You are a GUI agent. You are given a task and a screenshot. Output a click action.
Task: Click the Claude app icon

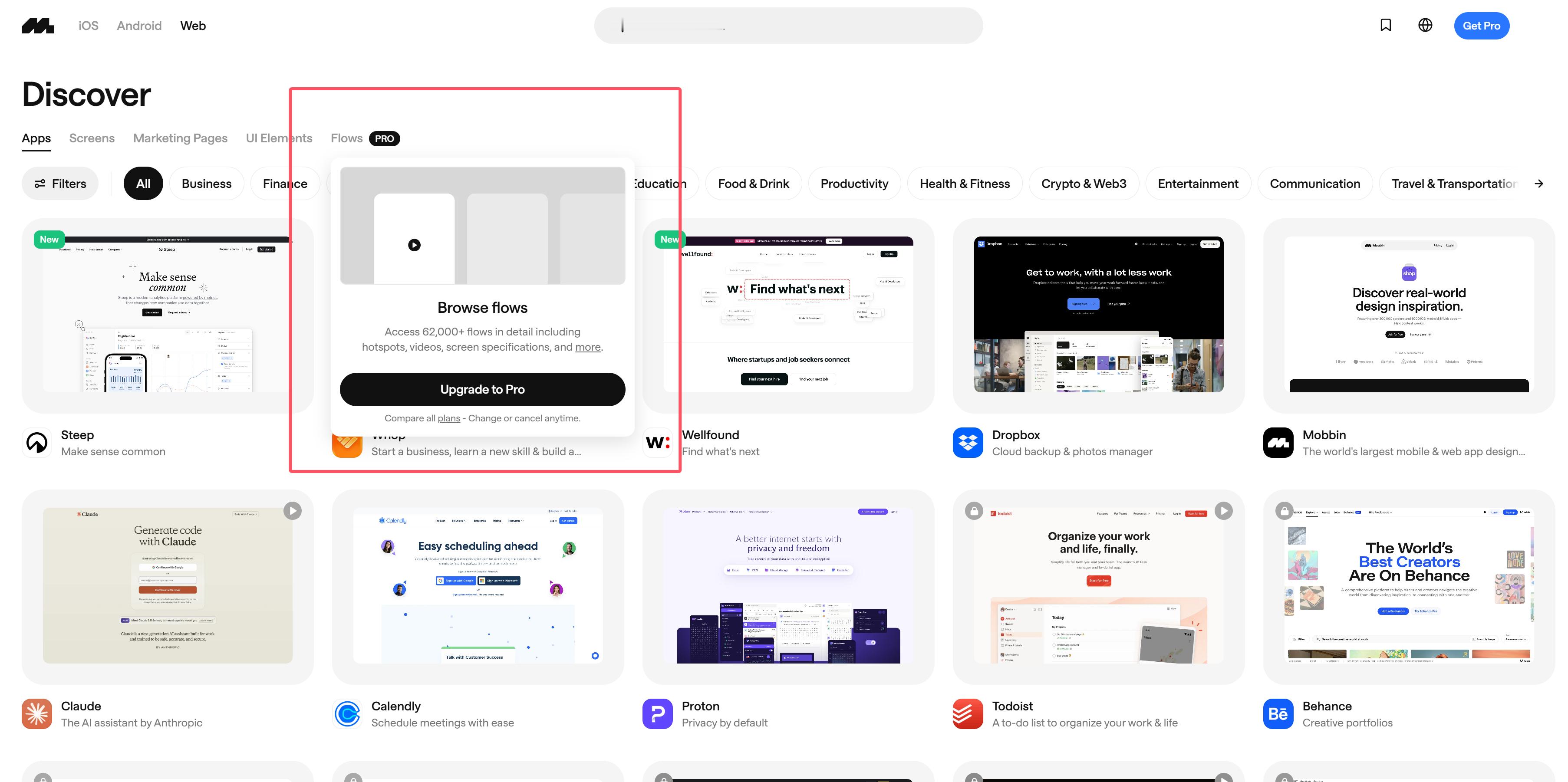[36, 714]
